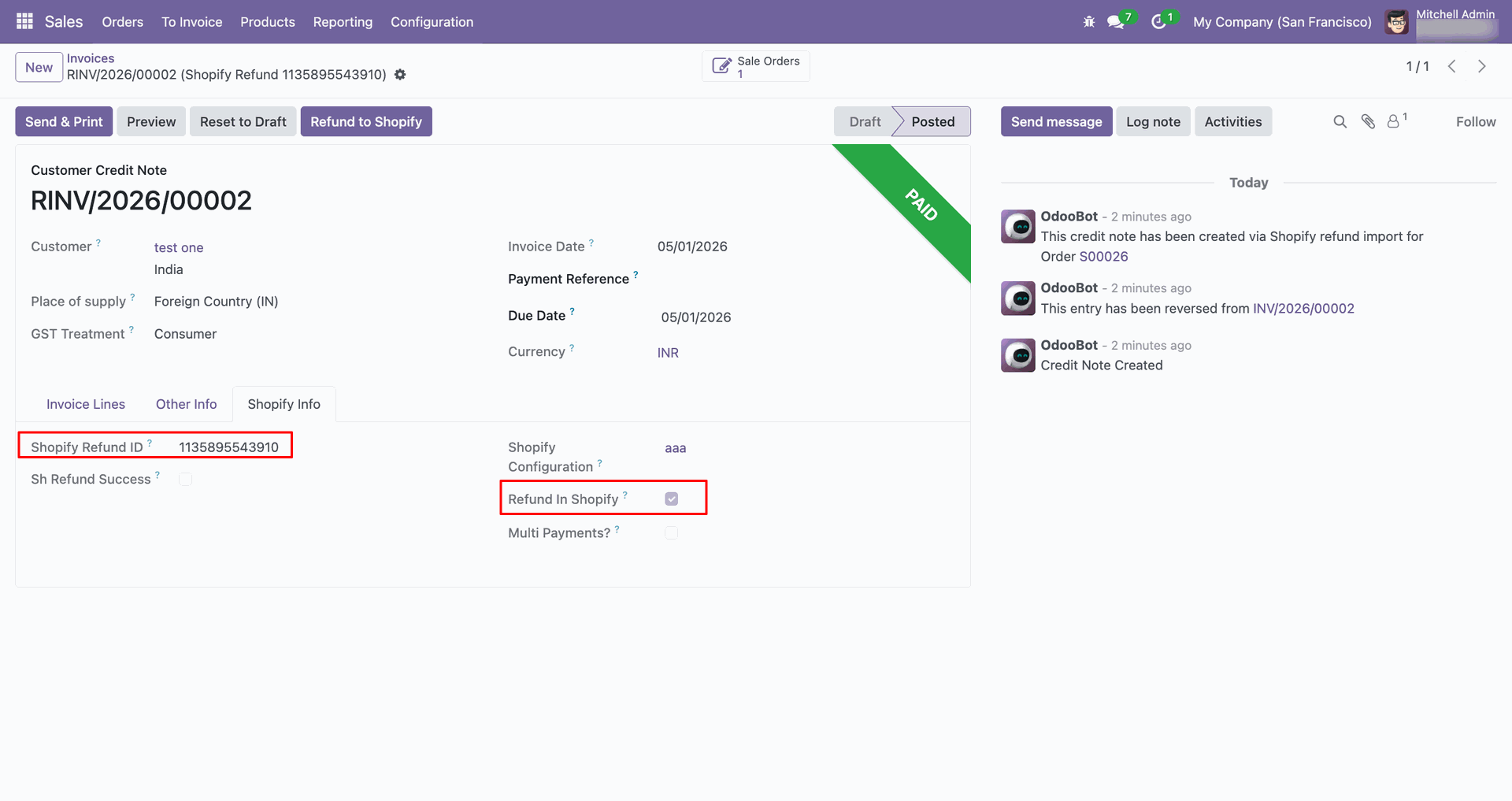
Task: Toggle the Sh Refund Success checkbox
Action: coord(185,480)
